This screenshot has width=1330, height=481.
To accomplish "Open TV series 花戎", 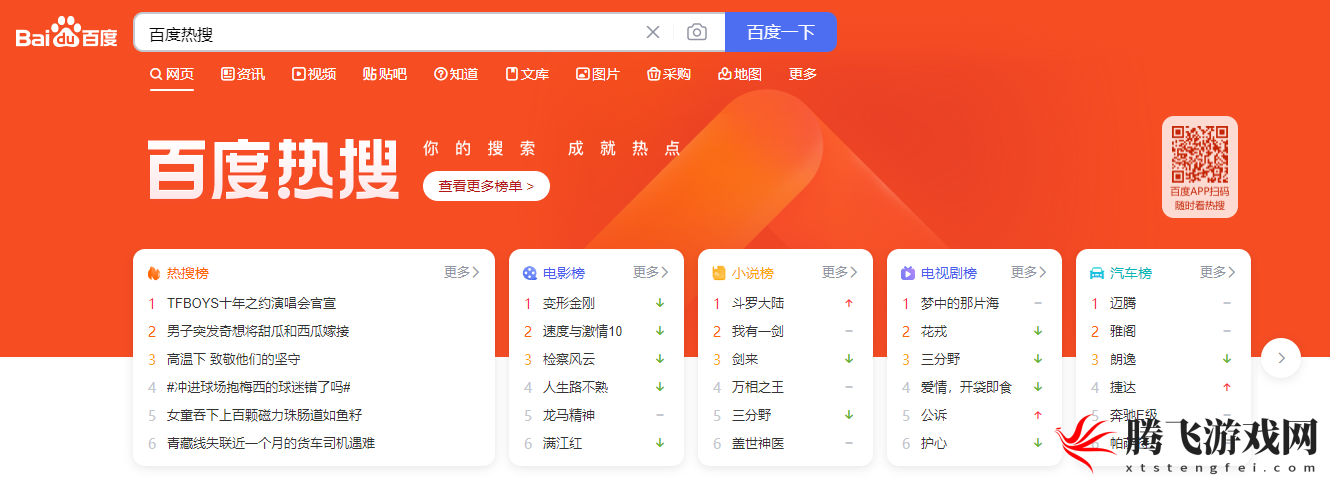I will coord(934,331).
